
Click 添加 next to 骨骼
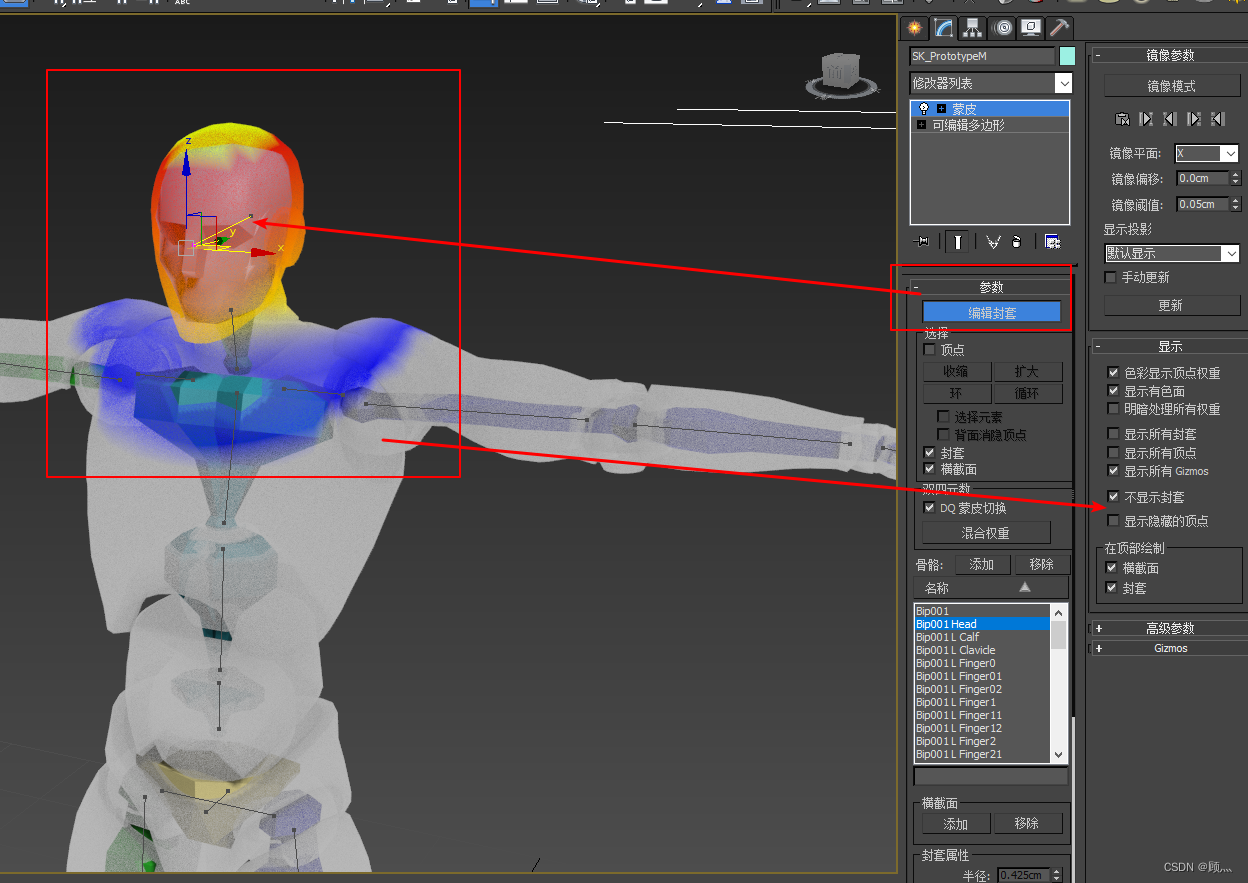(982, 565)
